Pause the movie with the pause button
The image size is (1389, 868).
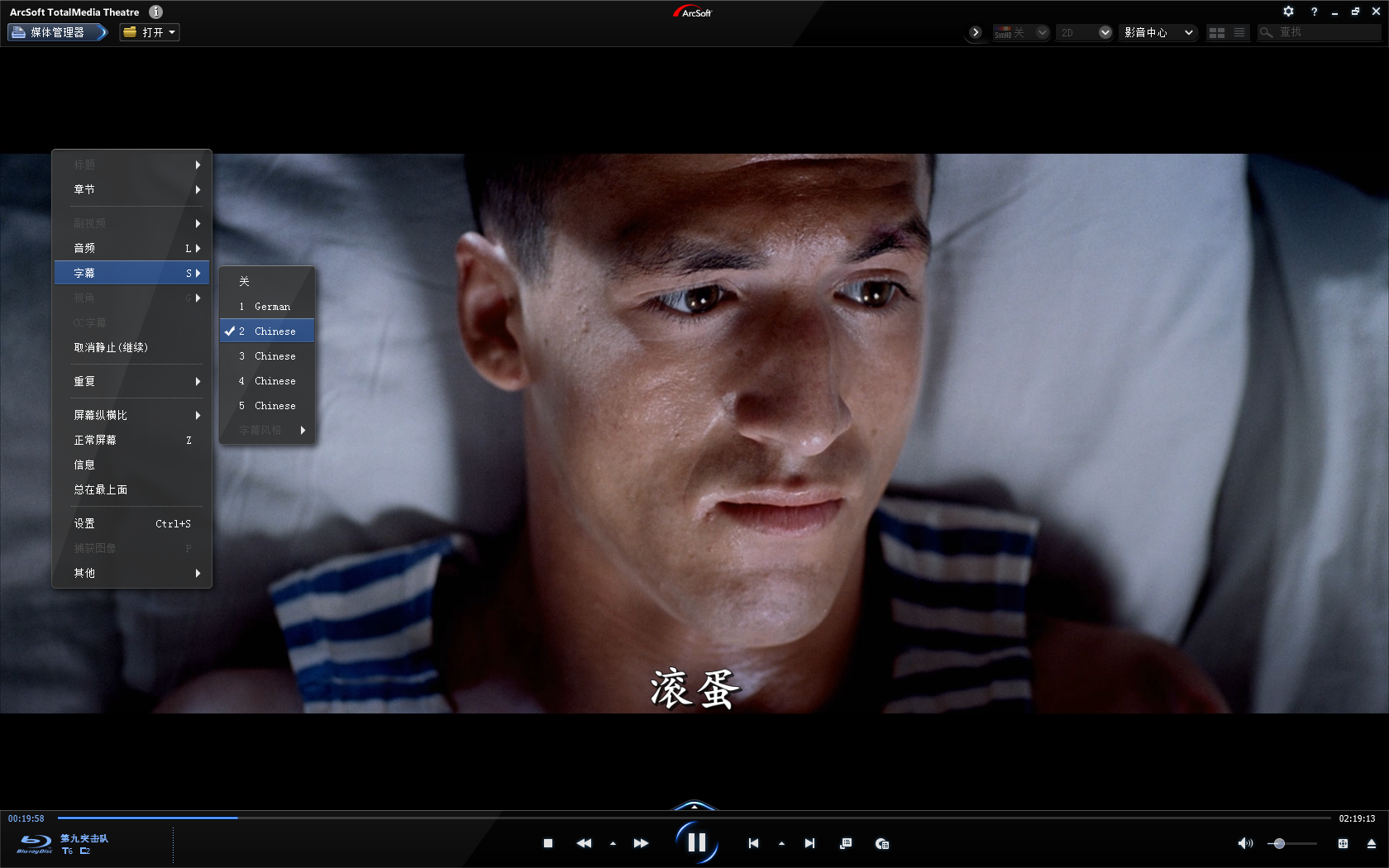coord(696,842)
